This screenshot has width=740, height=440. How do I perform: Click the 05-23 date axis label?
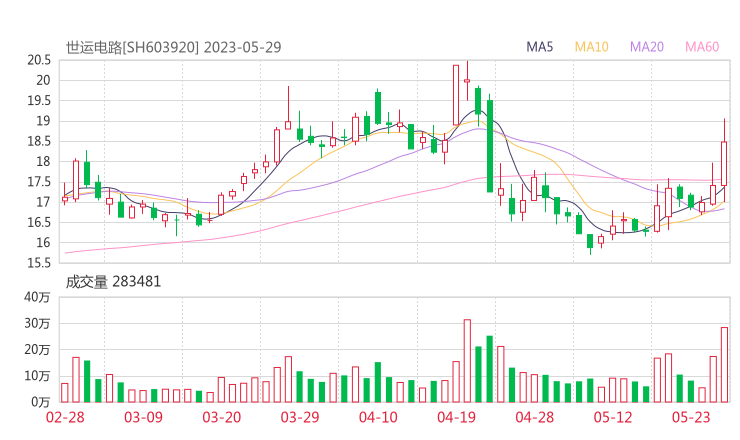pos(691,417)
